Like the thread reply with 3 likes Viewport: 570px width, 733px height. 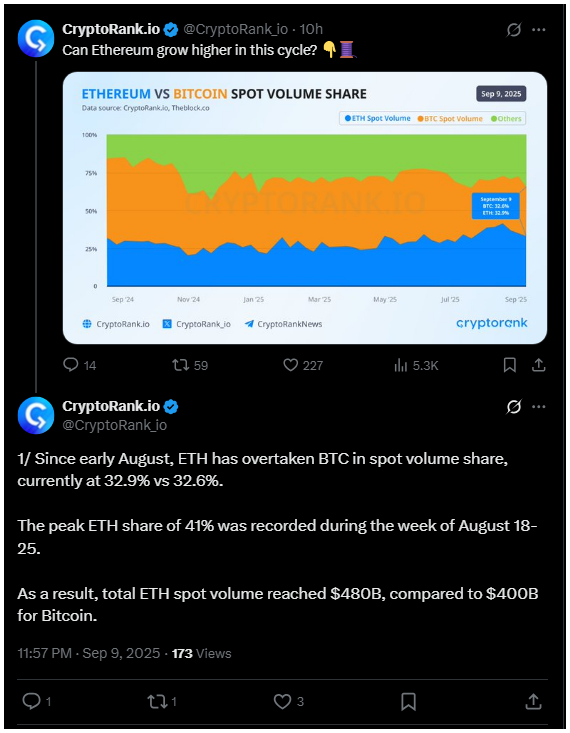click(282, 701)
